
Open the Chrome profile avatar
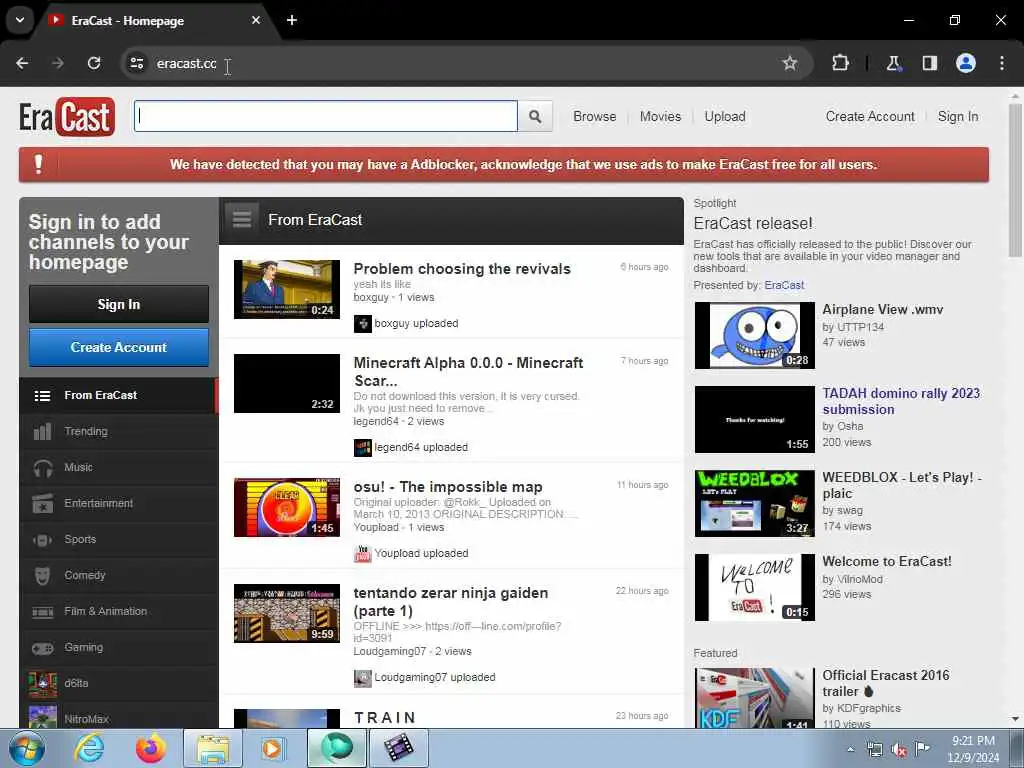[x=966, y=63]
